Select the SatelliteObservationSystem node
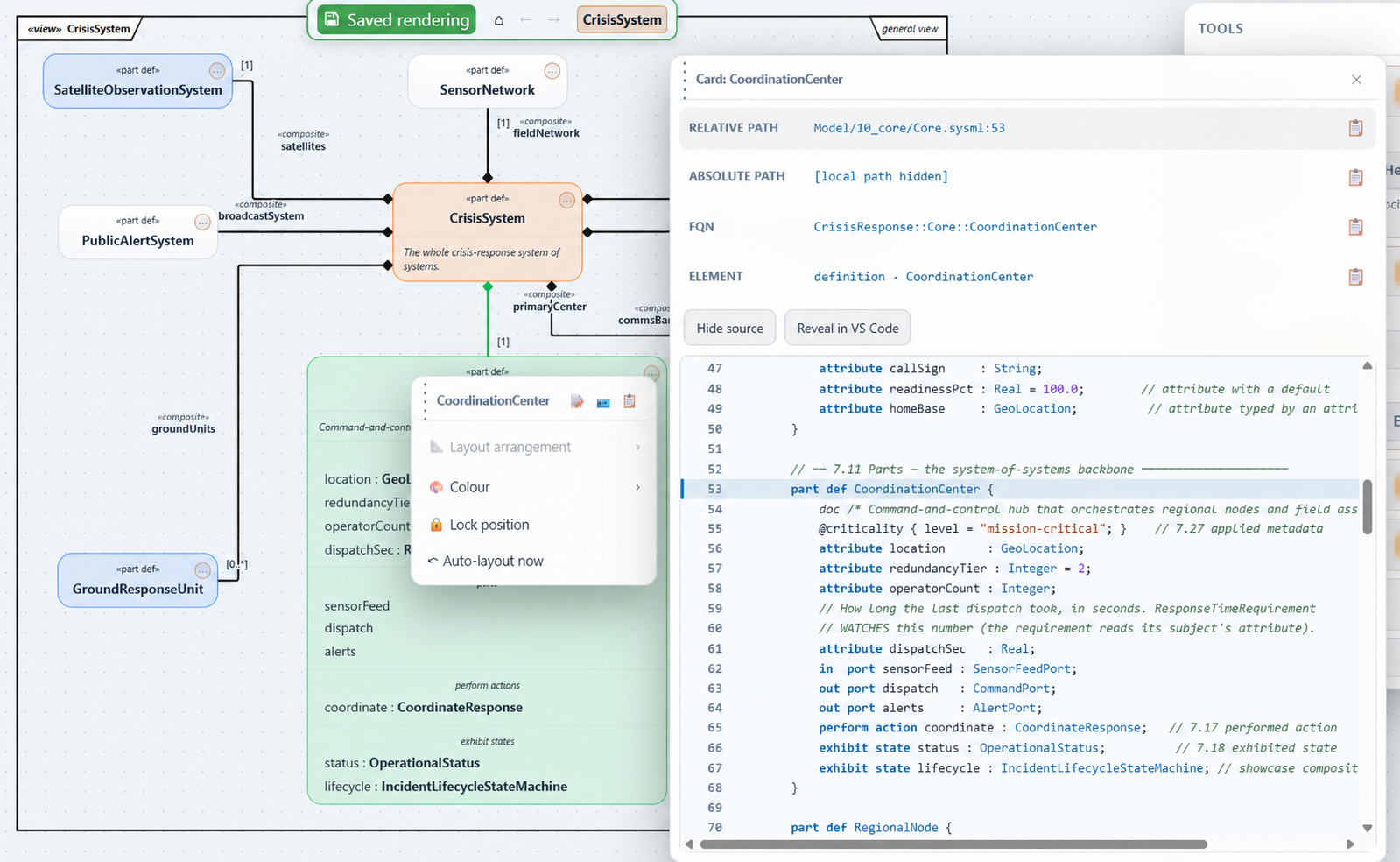The width and height of the screenshot is (1400, 862). click(137, 81)
